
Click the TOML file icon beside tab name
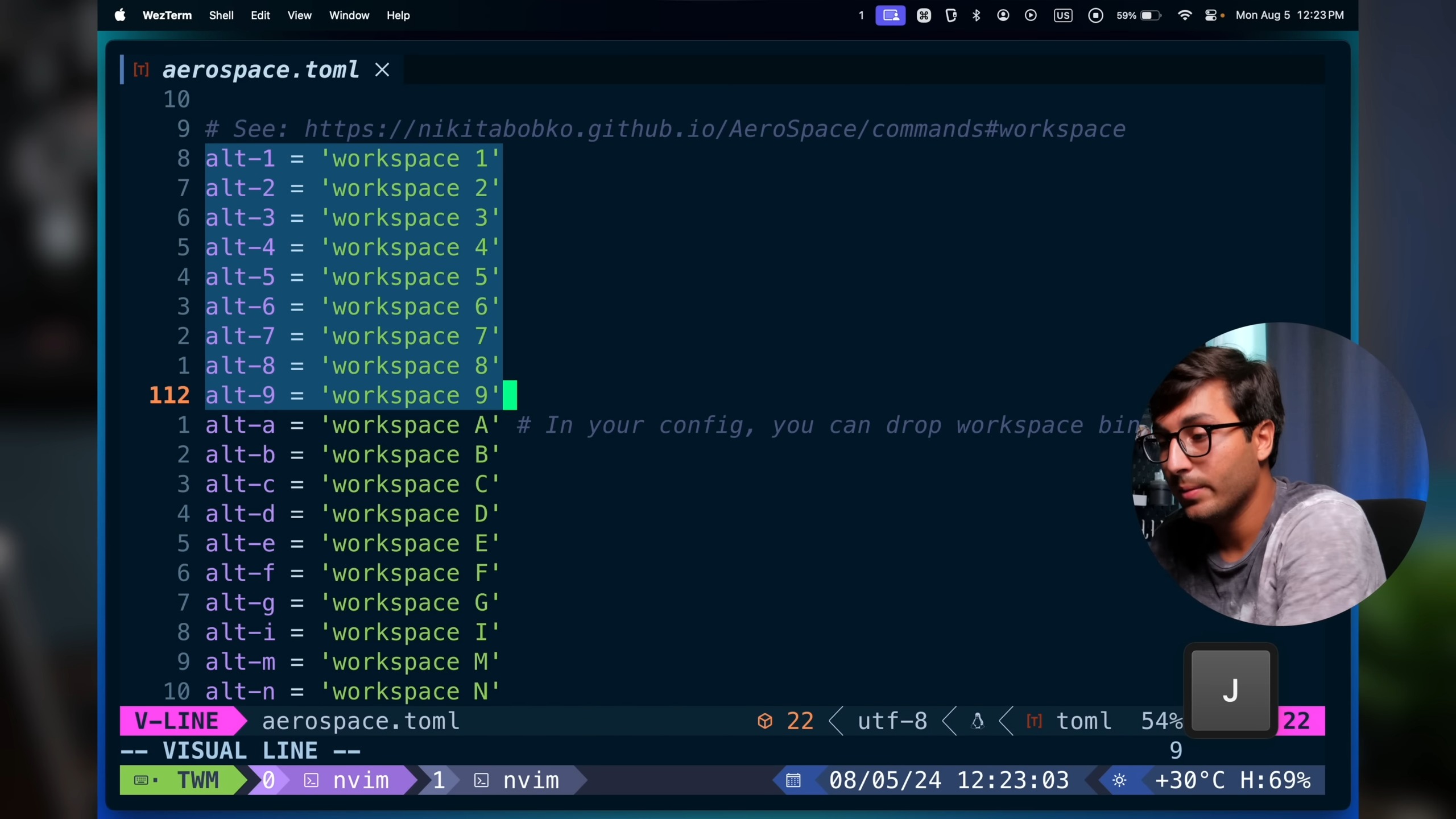coord(141,70)
